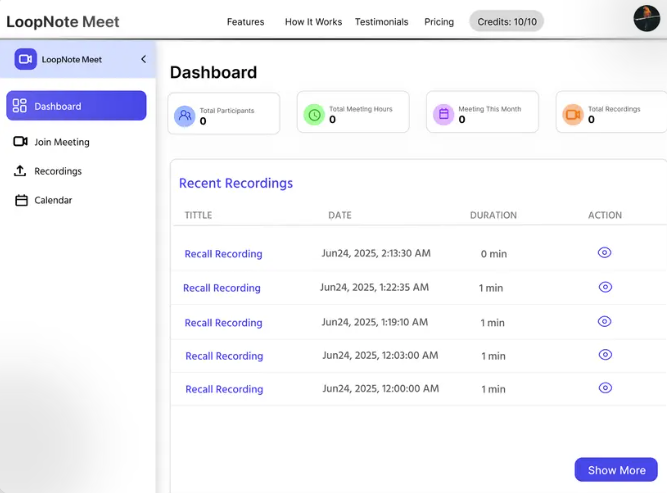
Task: Open Recall Recording dated 2:13:30 AM
Action: click(x=223, y=254)
